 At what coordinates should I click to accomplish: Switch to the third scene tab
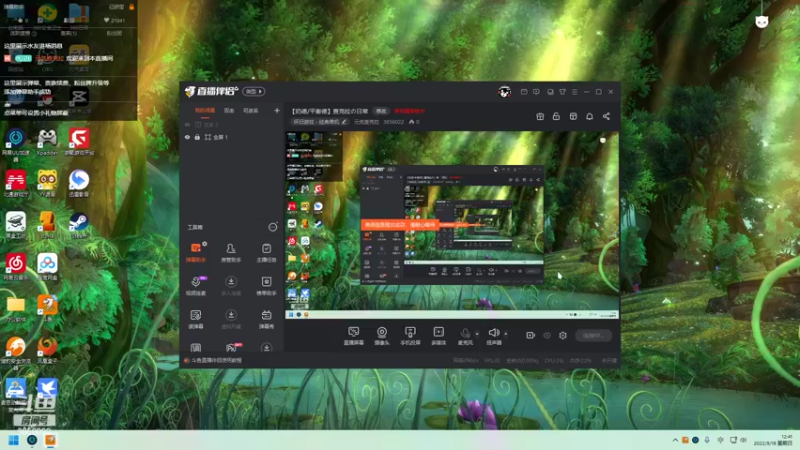[x=251, y=110]
